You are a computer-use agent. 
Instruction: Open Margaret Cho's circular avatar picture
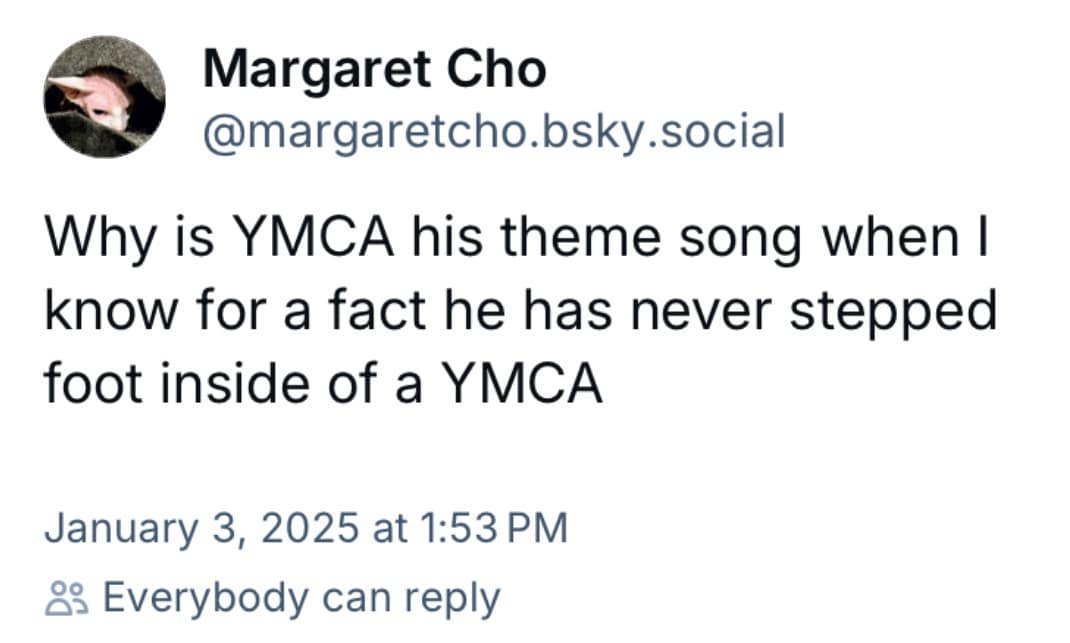coord(104,96)
